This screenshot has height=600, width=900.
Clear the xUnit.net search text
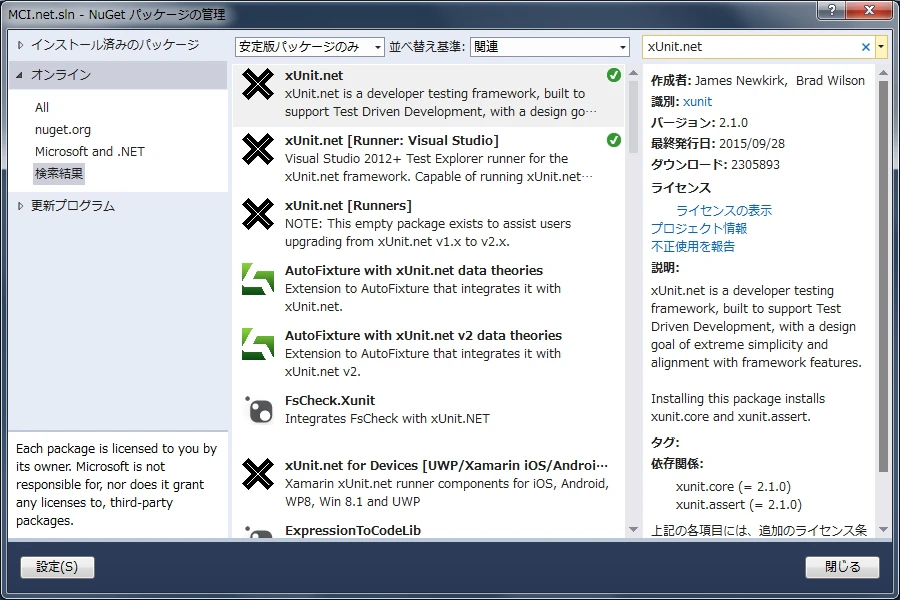[x=866, y=47]
